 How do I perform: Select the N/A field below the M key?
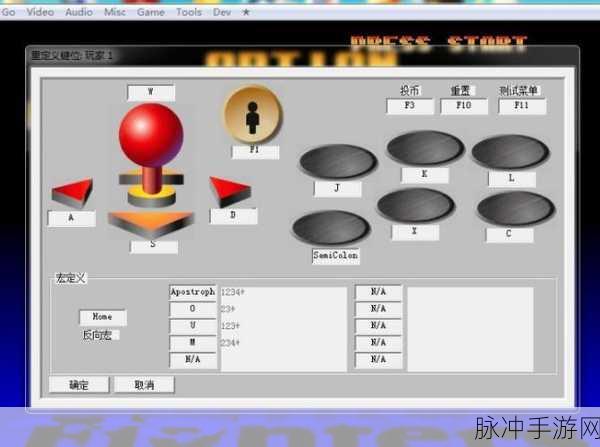(x=192, y=360)
